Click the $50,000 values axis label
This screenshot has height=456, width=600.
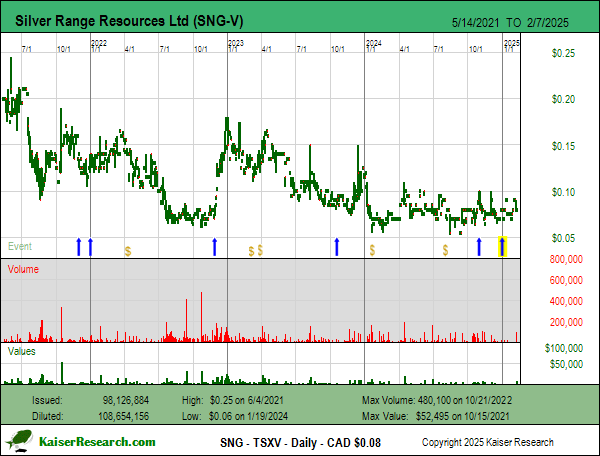coord(566,364)
